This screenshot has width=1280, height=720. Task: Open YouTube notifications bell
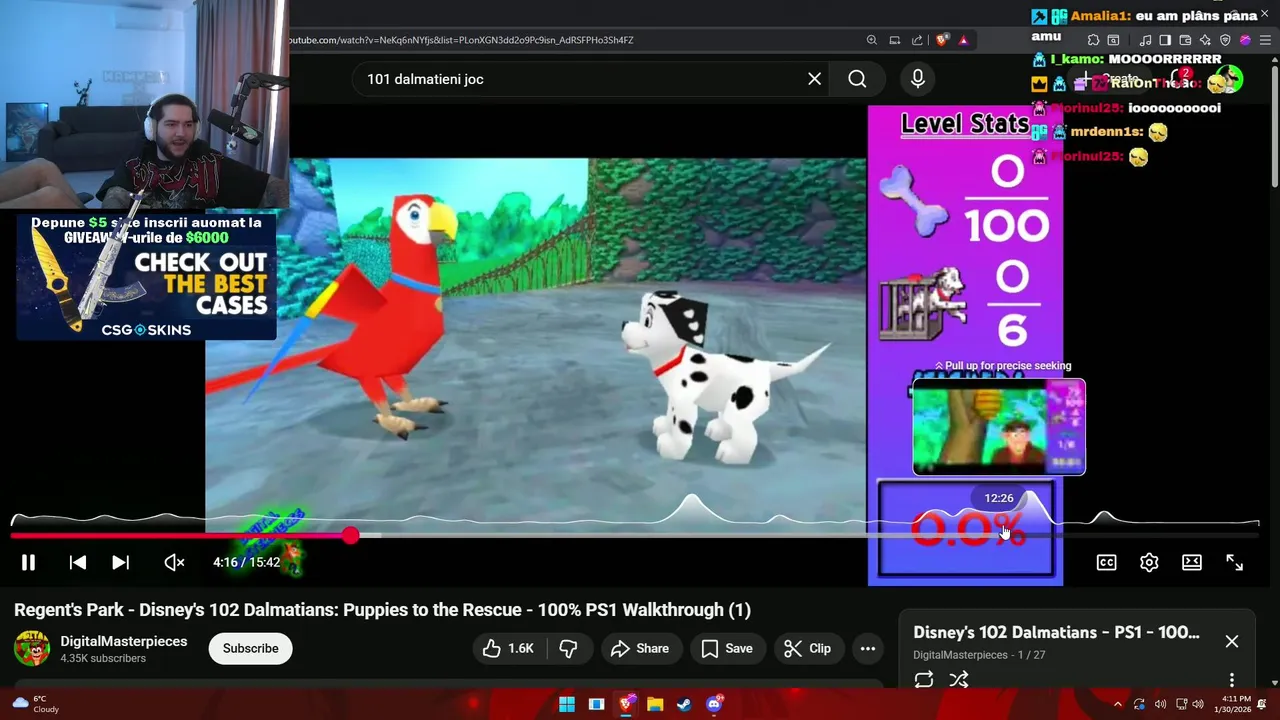1180,79
